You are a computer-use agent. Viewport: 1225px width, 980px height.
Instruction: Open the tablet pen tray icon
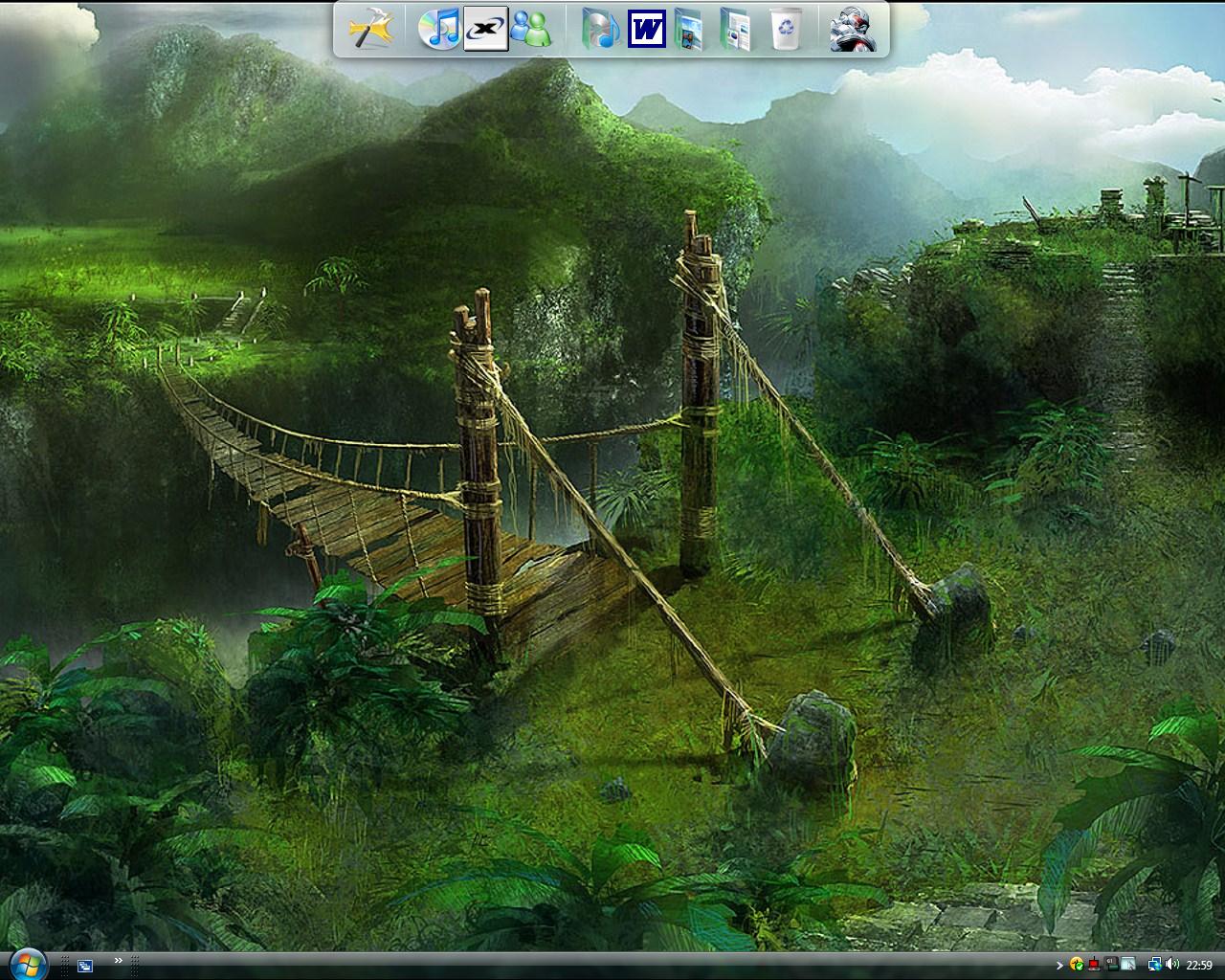[1128, 964]
